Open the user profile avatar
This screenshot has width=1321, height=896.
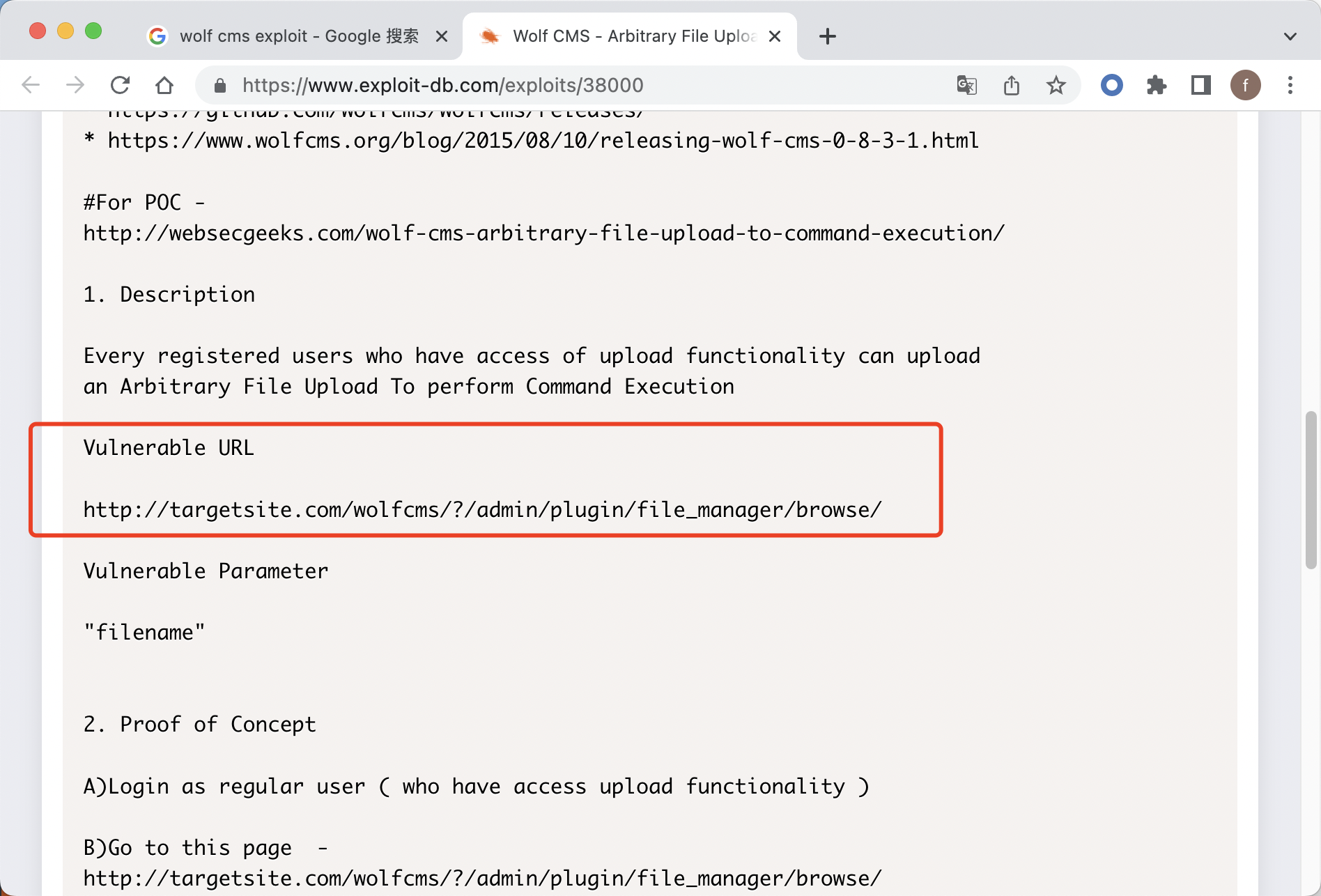1245,85
